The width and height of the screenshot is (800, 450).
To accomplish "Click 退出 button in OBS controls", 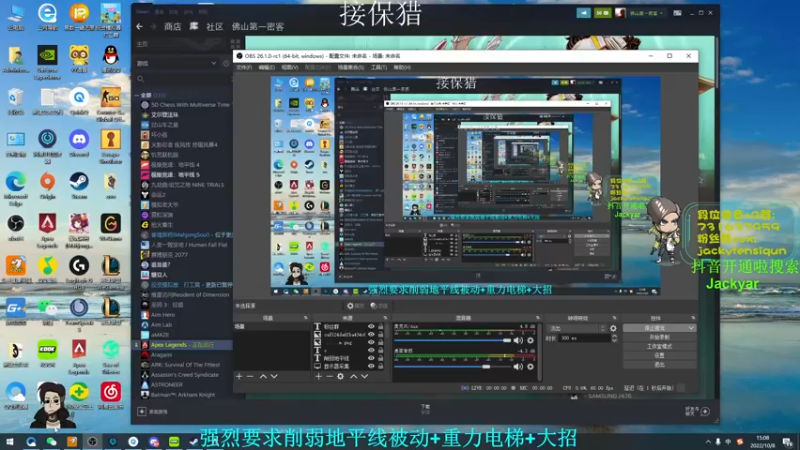I will click(x=659, y=365).
